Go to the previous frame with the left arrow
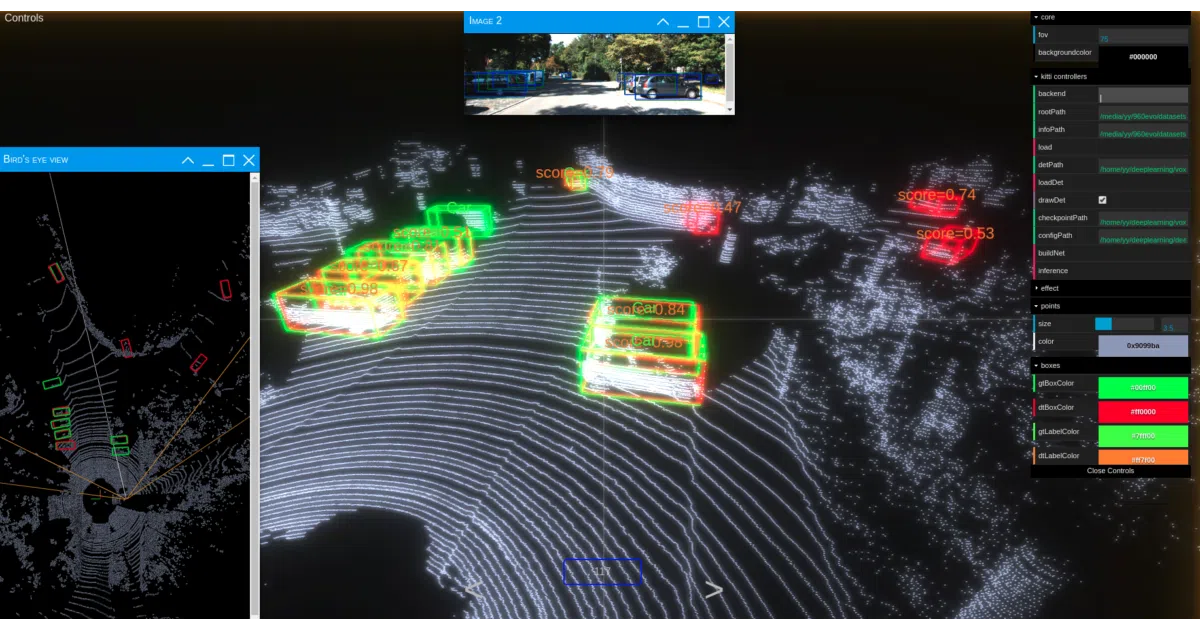Screen dimensions: 1200x630 473,590
